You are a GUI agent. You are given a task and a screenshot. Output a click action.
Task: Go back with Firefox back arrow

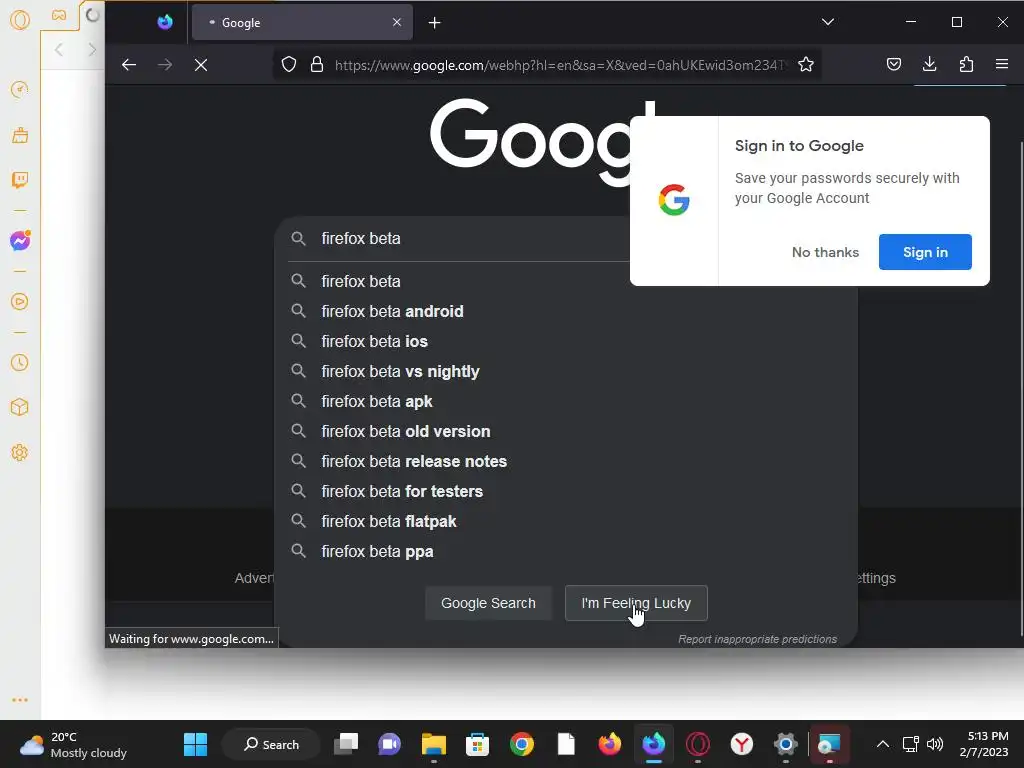click(x=129, y=65)
